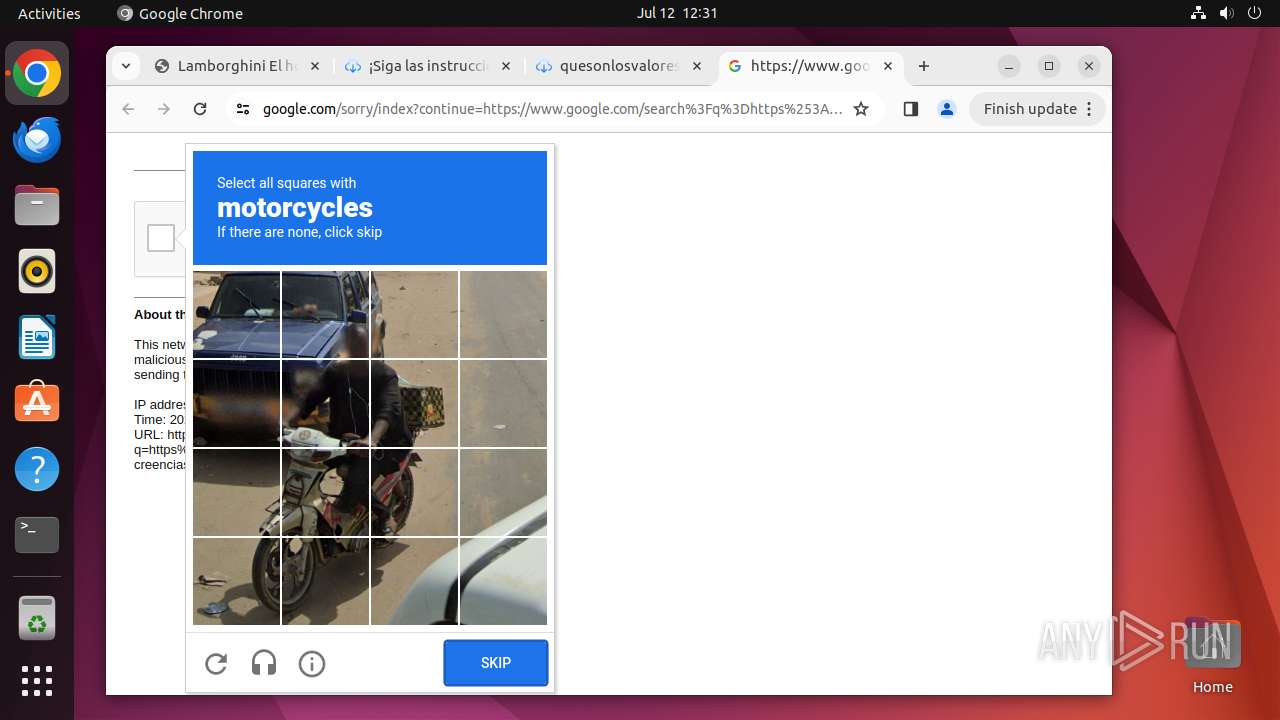Select captcha tile showing the motorcycle headlight
1280x720 pixels.
point(325,403)
